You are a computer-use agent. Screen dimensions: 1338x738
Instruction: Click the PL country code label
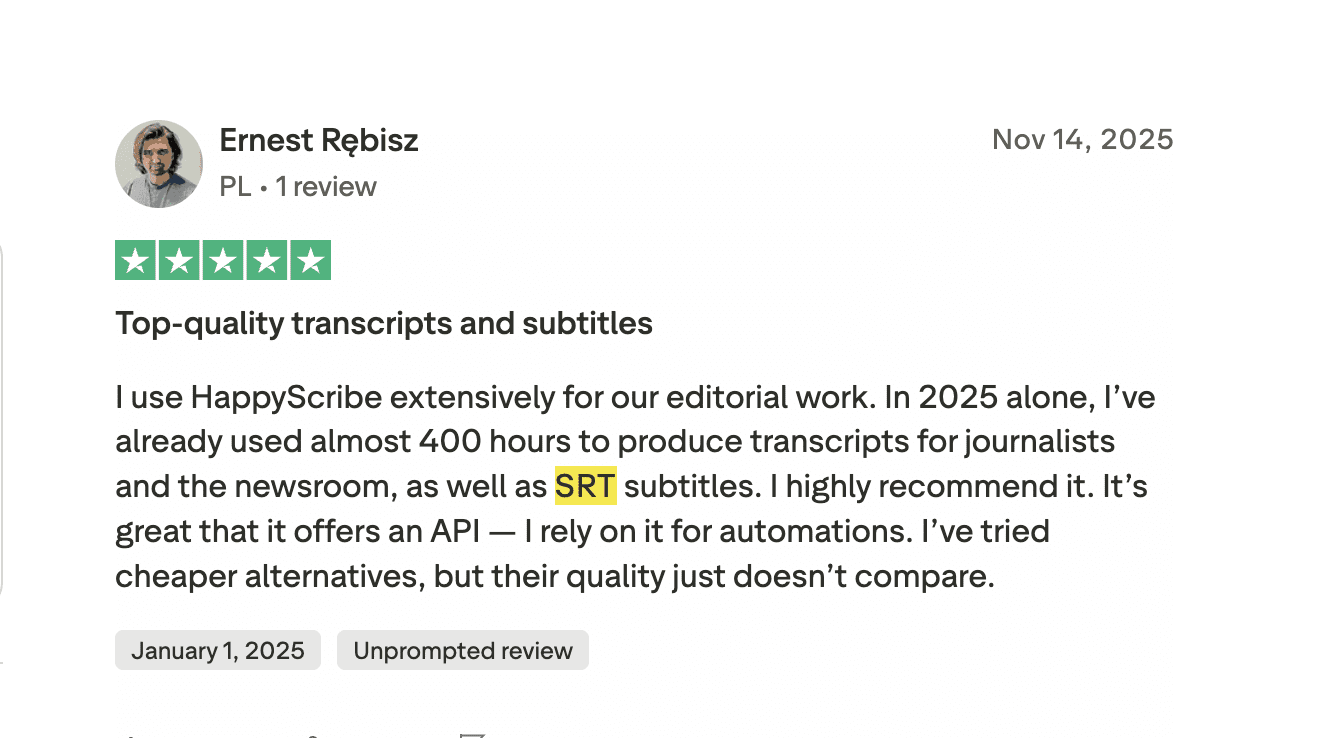(x=235, y=187)
